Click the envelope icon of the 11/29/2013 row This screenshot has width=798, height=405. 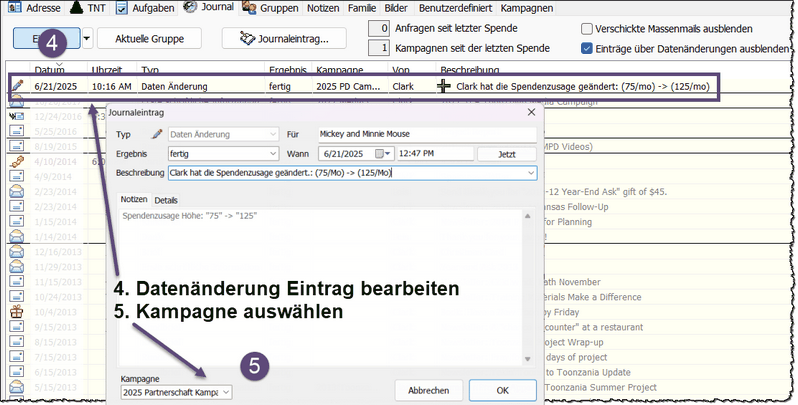[x=17, y=267]
